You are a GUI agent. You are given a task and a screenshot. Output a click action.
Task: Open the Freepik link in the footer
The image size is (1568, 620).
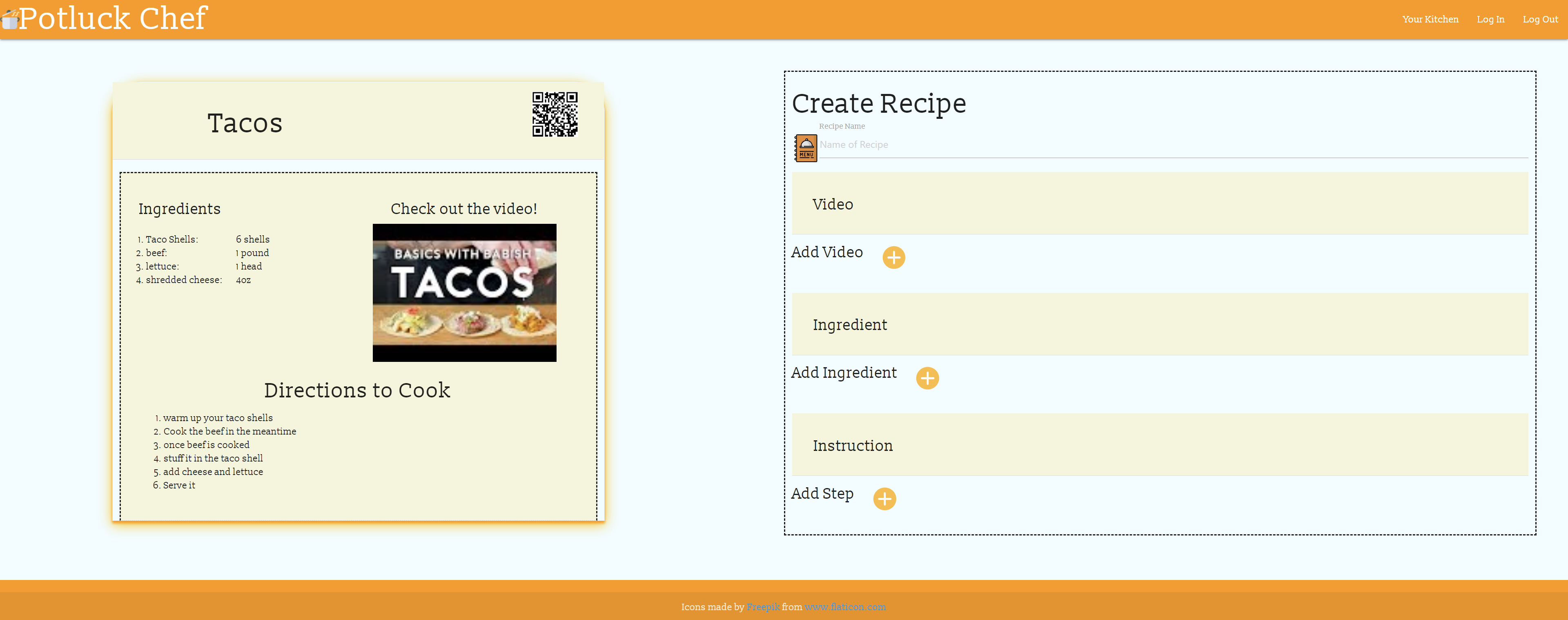[x=763, y=607]
